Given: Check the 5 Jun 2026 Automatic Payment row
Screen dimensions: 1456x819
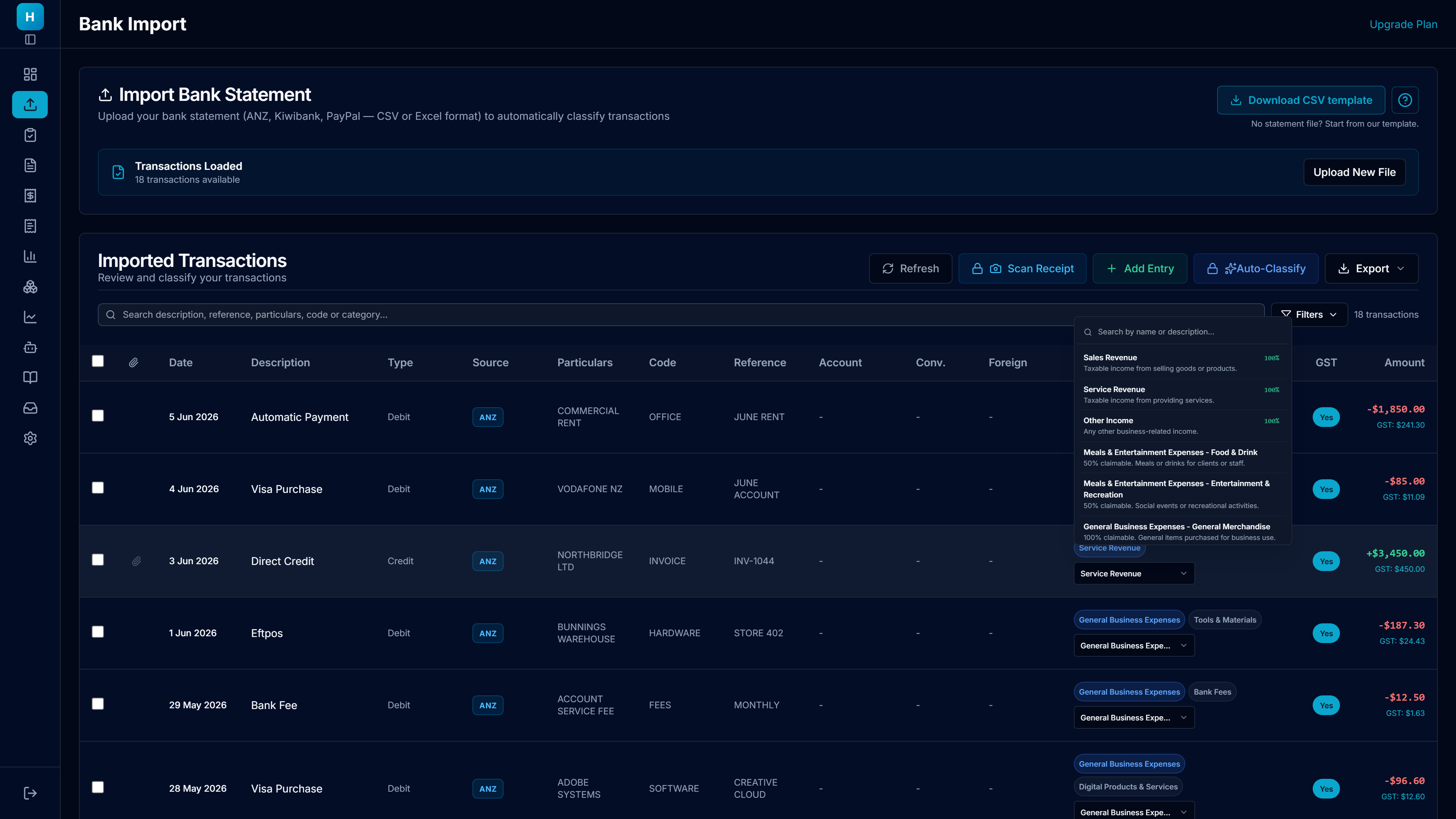Looking at the screenshot, I should pos(98,416).
